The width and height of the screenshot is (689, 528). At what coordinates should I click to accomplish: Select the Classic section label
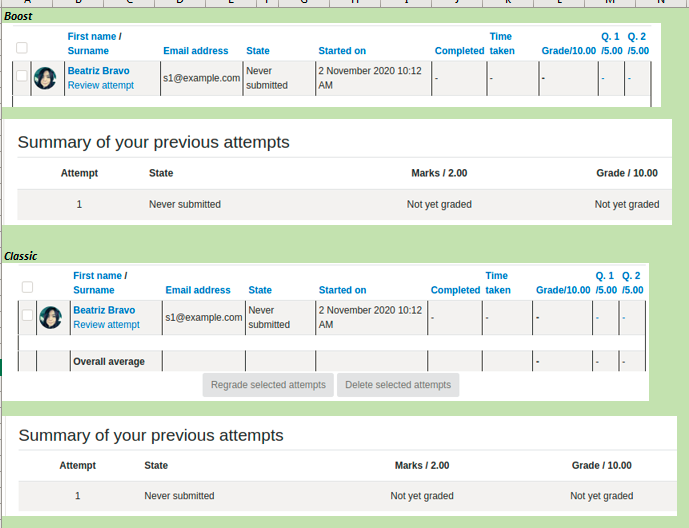point(21,256)
